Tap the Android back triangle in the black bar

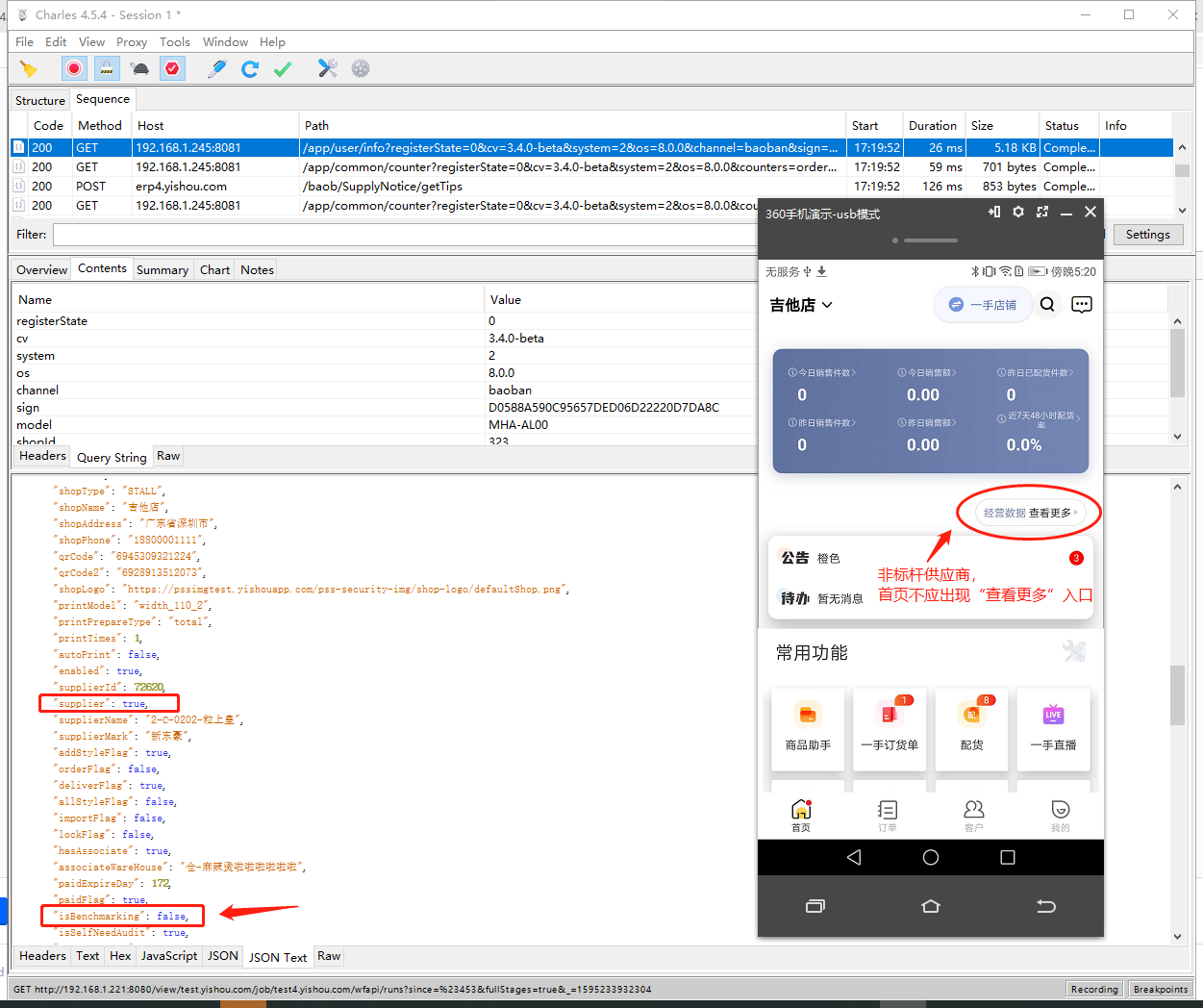tap(854, 857)
